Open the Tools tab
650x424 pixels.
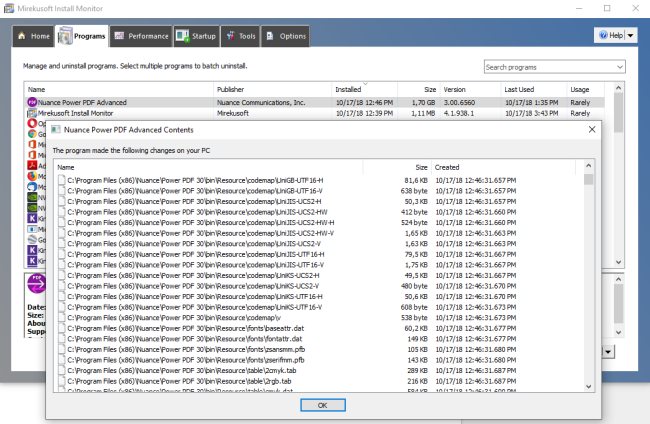(240, 36)
